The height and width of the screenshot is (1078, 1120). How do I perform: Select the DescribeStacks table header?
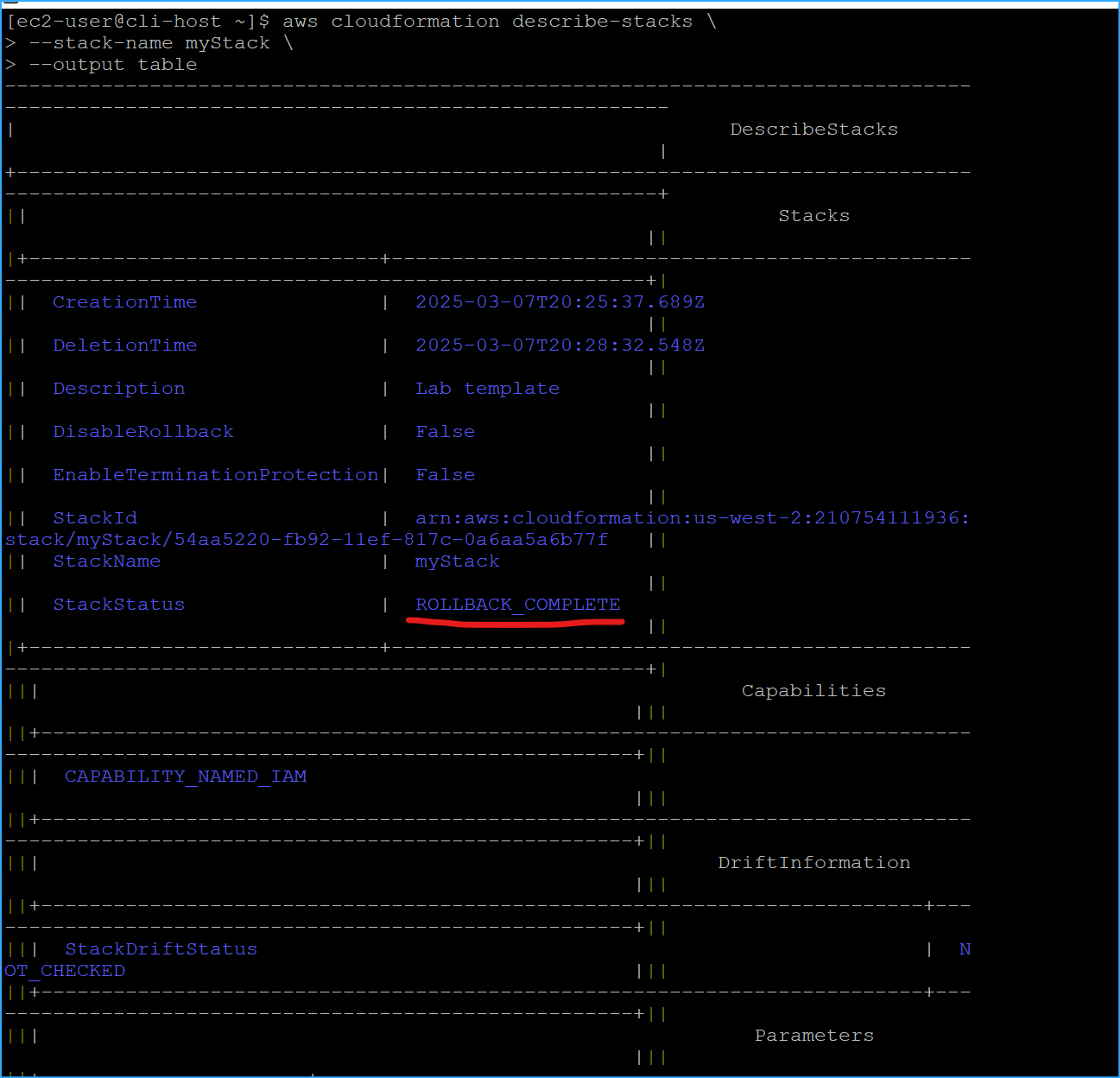click(813, 129)
